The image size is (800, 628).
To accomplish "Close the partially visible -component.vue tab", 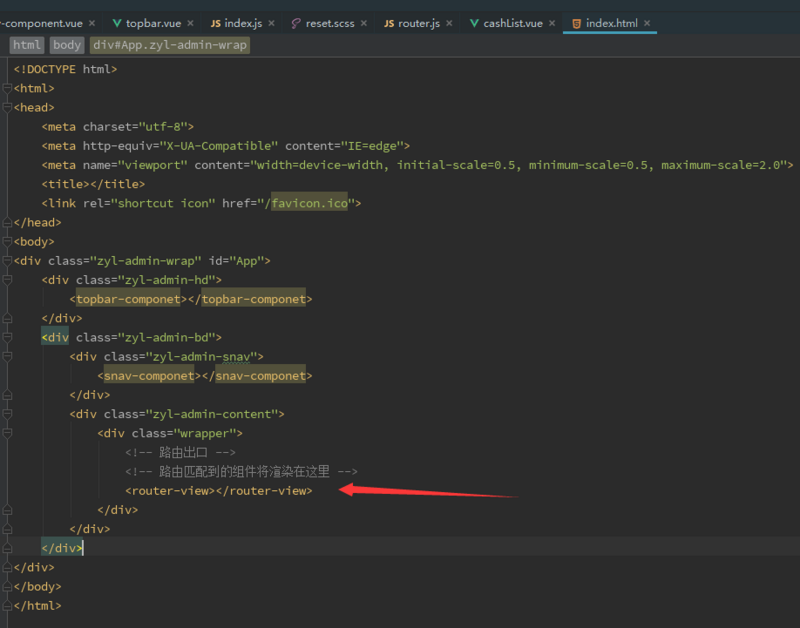I will [x=92, y=22].
